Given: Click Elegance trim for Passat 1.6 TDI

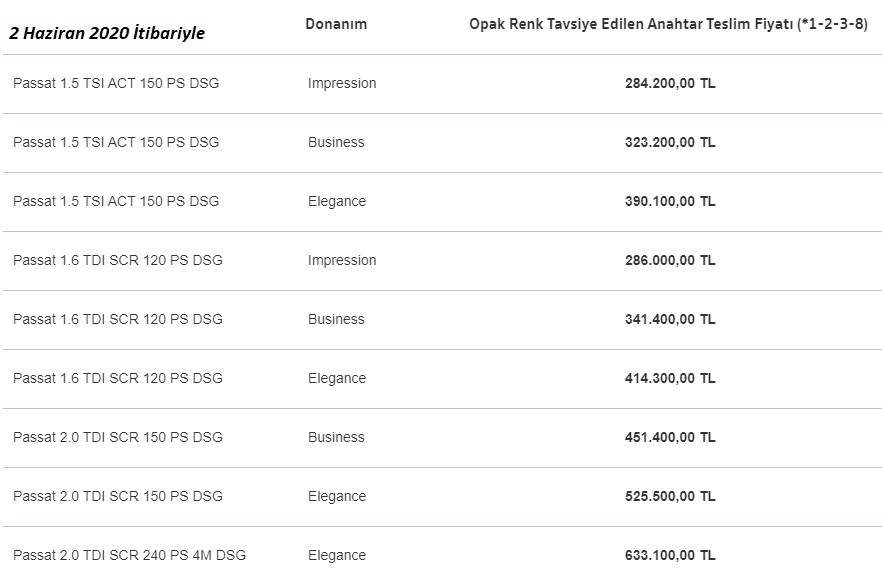Looking at the screenshot, I should click(337, 379).
